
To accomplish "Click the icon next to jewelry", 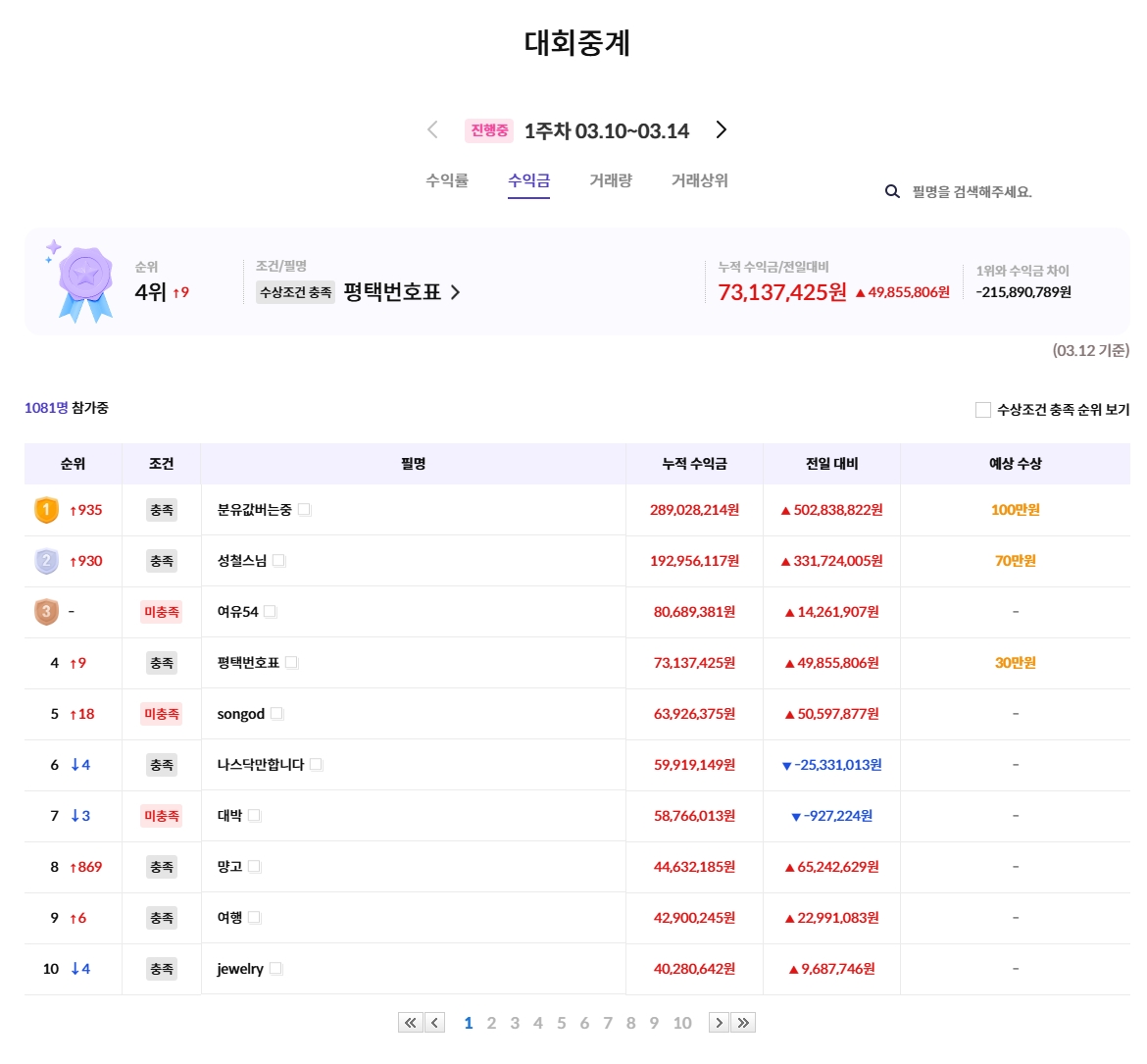I will tap(275, 968).
